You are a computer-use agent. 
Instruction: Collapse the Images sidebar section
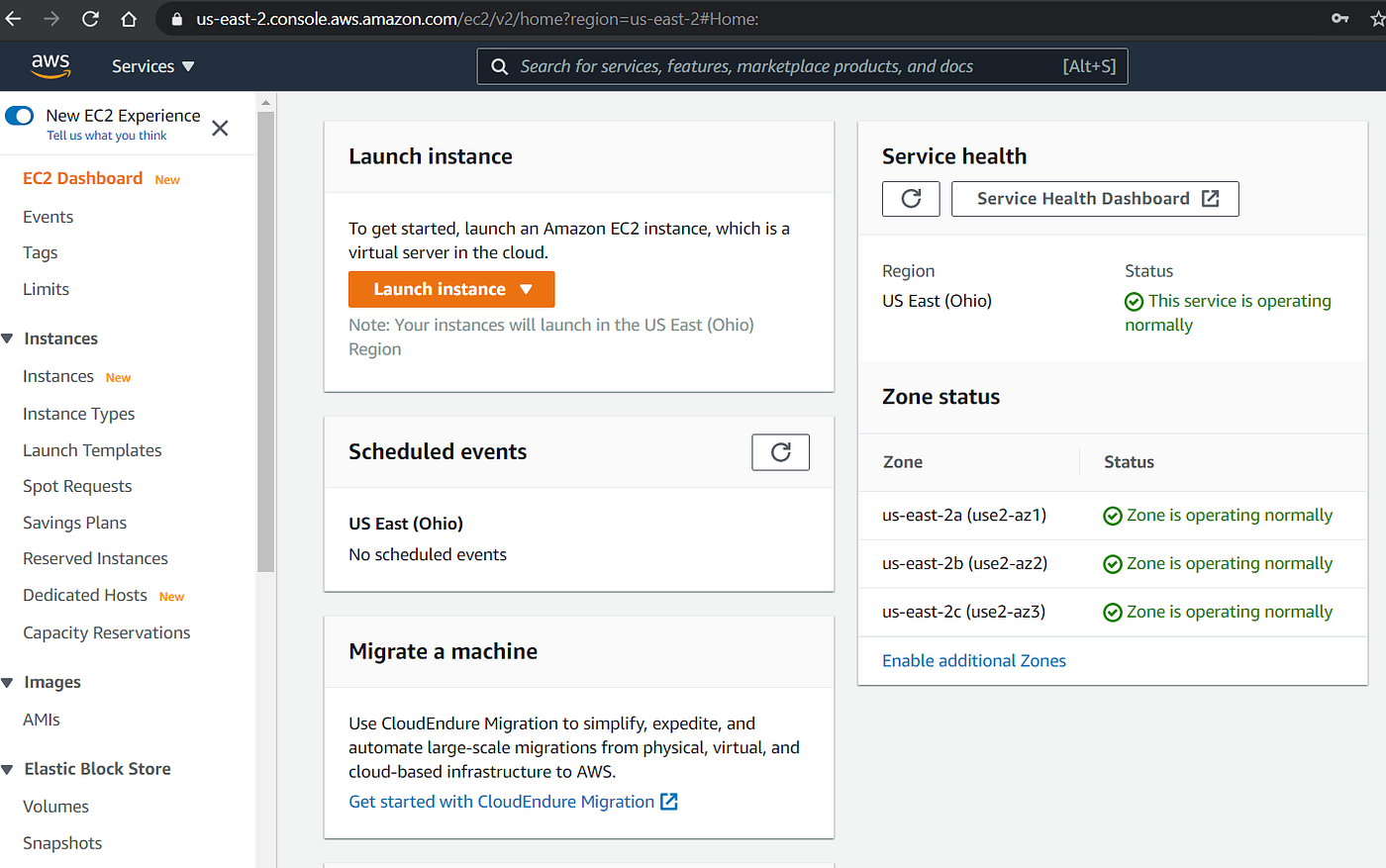click(8, 683)
